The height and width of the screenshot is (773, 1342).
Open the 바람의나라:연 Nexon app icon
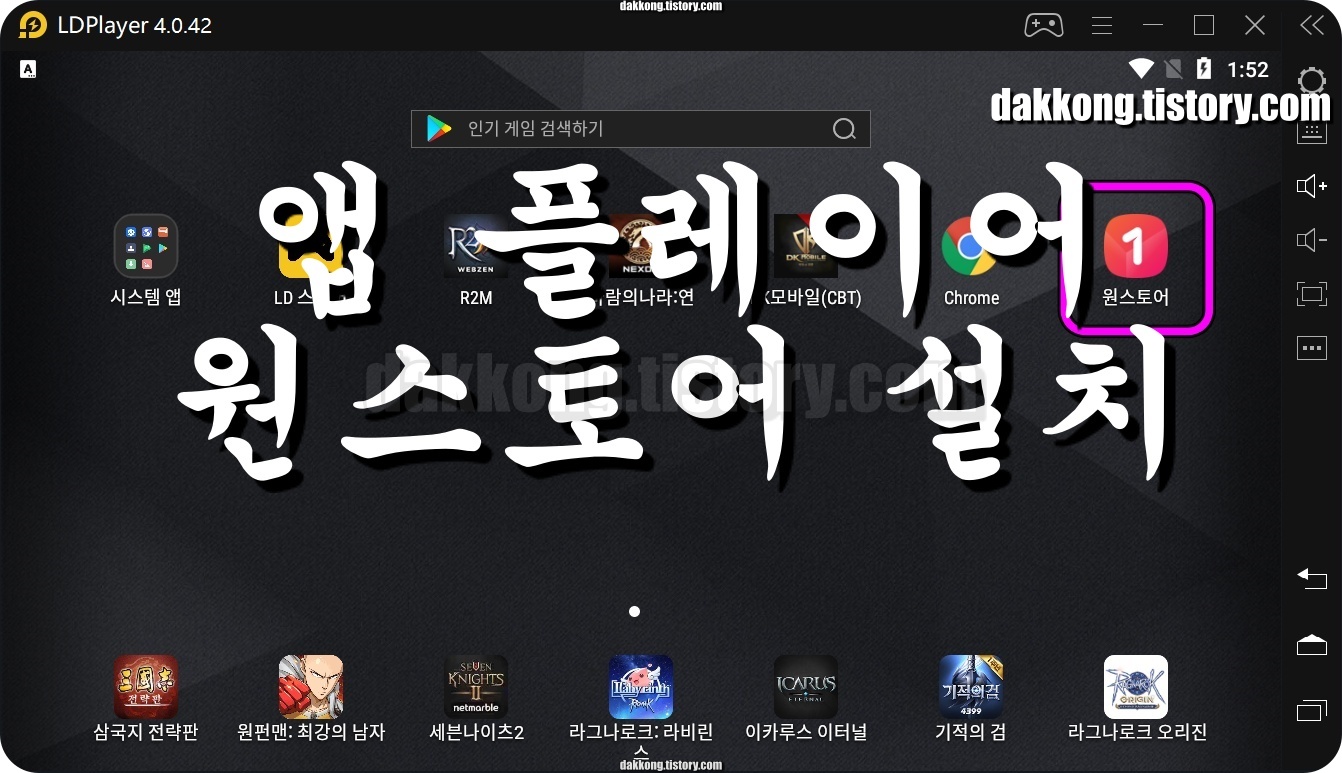[641, 246]
